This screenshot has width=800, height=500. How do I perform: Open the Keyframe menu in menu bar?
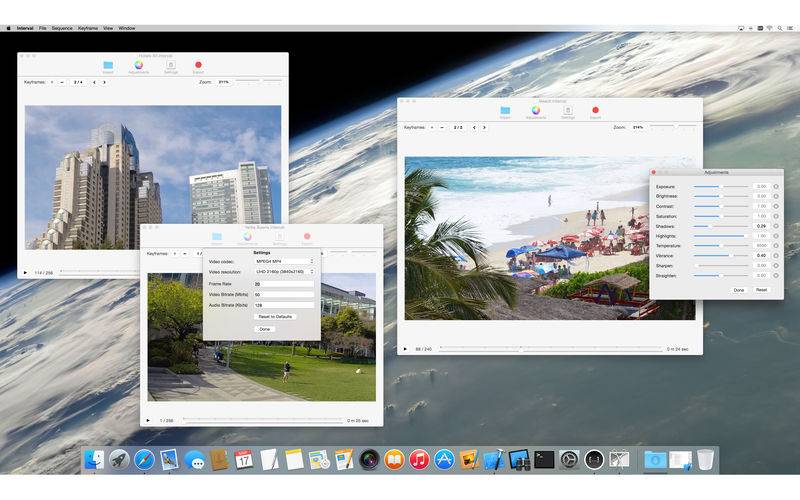pos(88,28)
